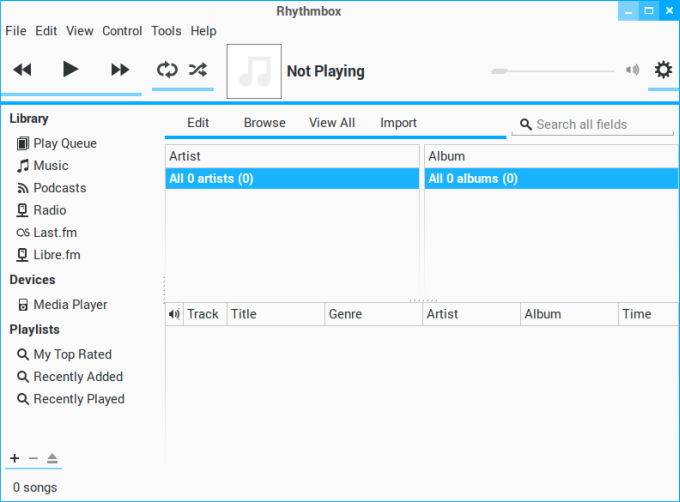680x502 pixels.
Task: Open the View menu
Action: coord(80,31)
